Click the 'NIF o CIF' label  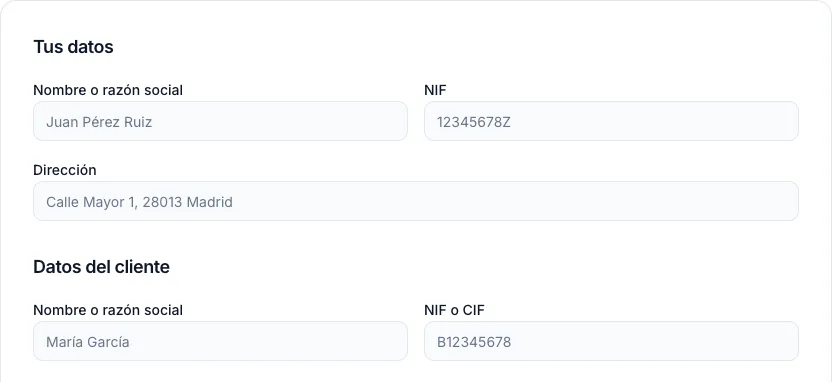tap(454, 310)
